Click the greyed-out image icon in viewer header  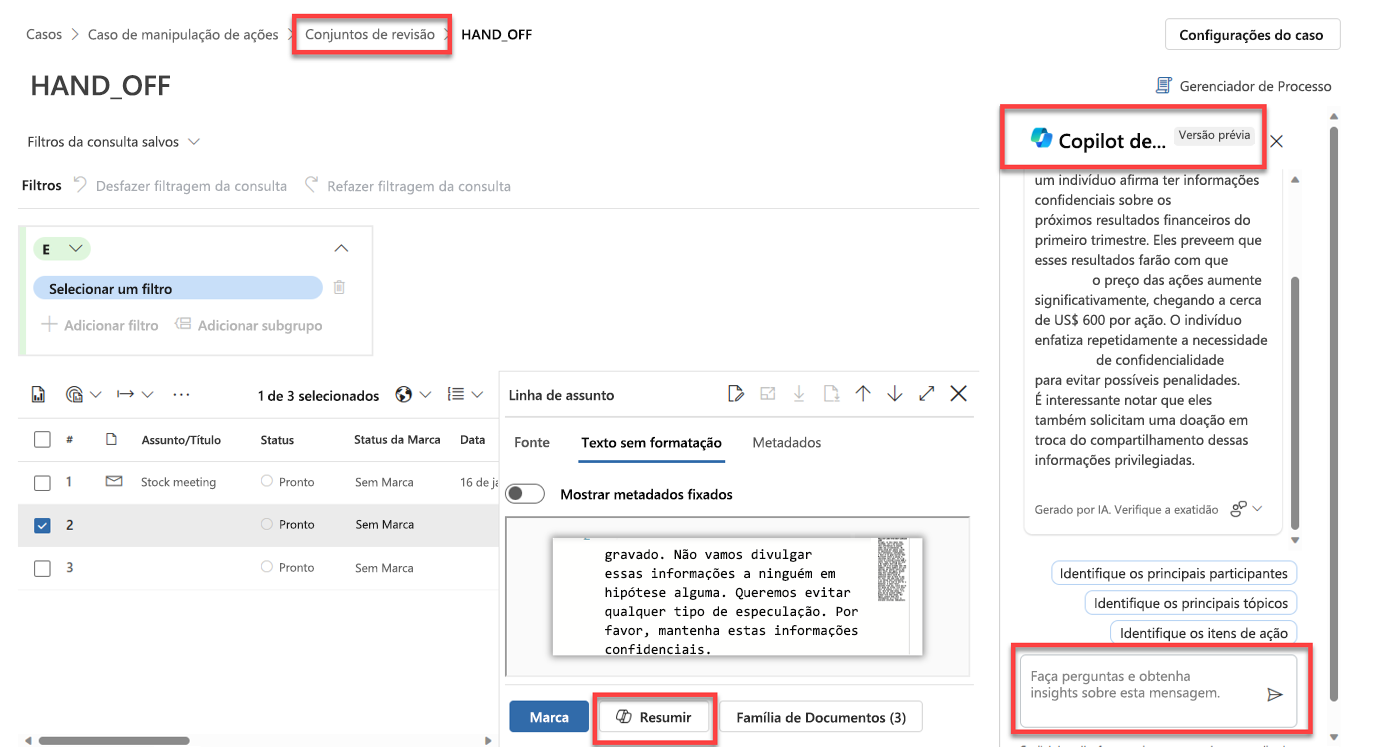768,394
